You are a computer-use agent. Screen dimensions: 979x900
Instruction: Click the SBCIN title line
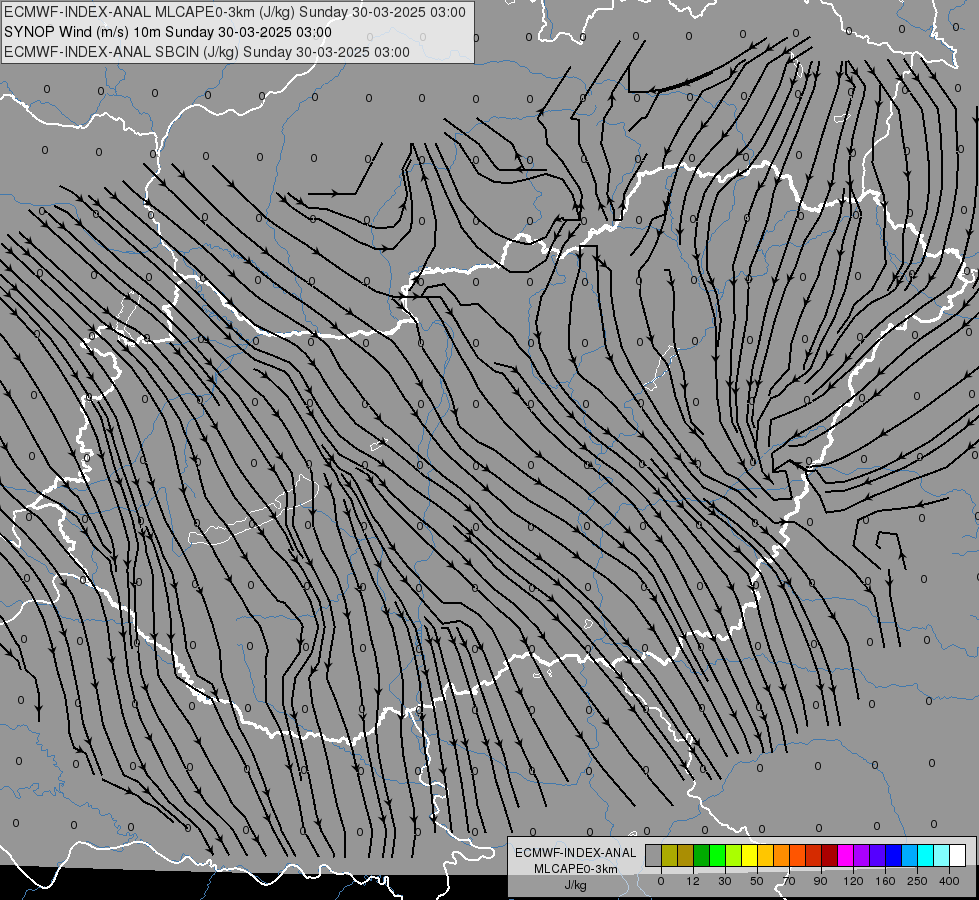click(207, 52)
